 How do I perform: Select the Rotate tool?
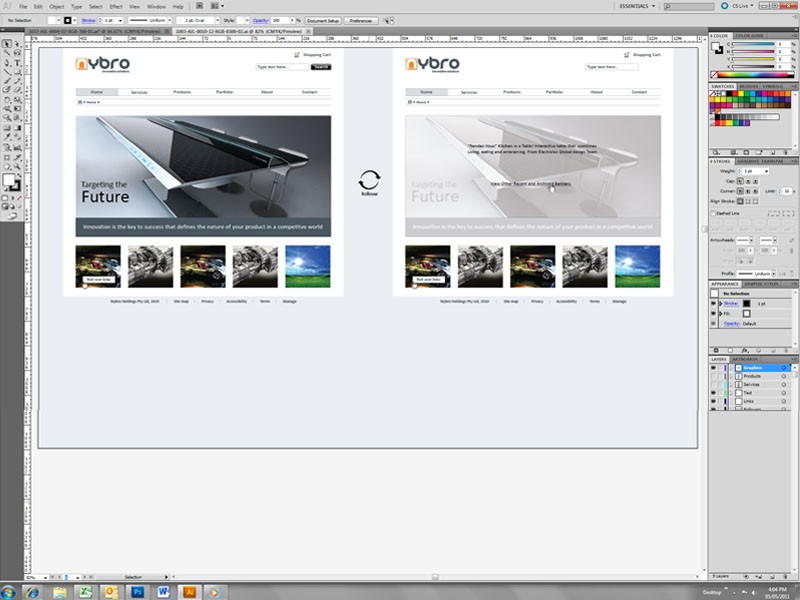[x=7, y=100]
